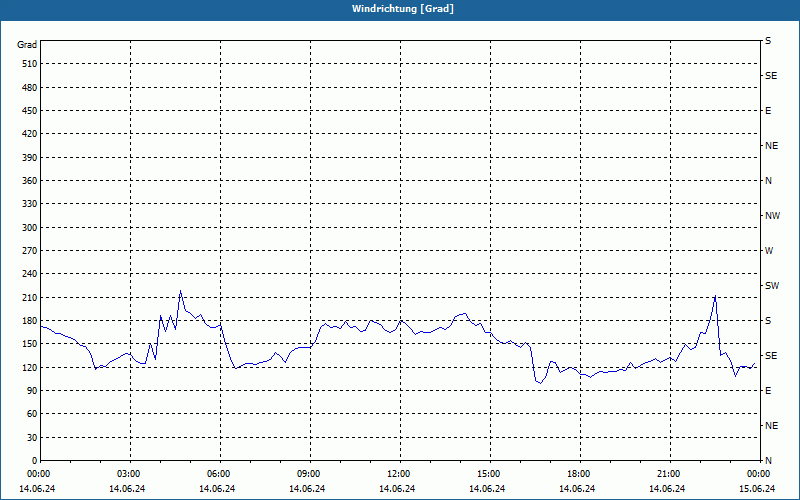800x500 pixels.
Task: Select the 30 y-axis value
Action: (x=32, y=438)
